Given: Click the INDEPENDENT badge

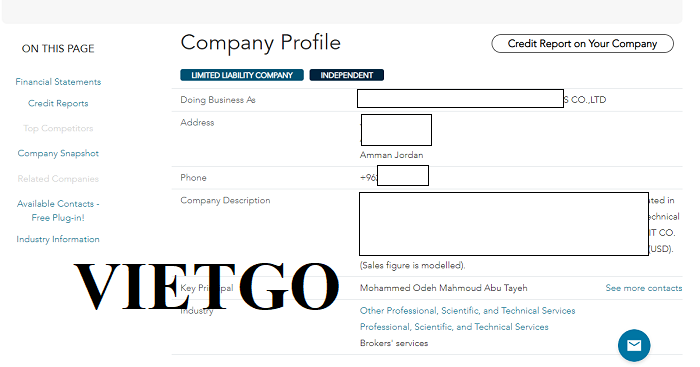Looking at the screenshot, I should coord(346,75).
